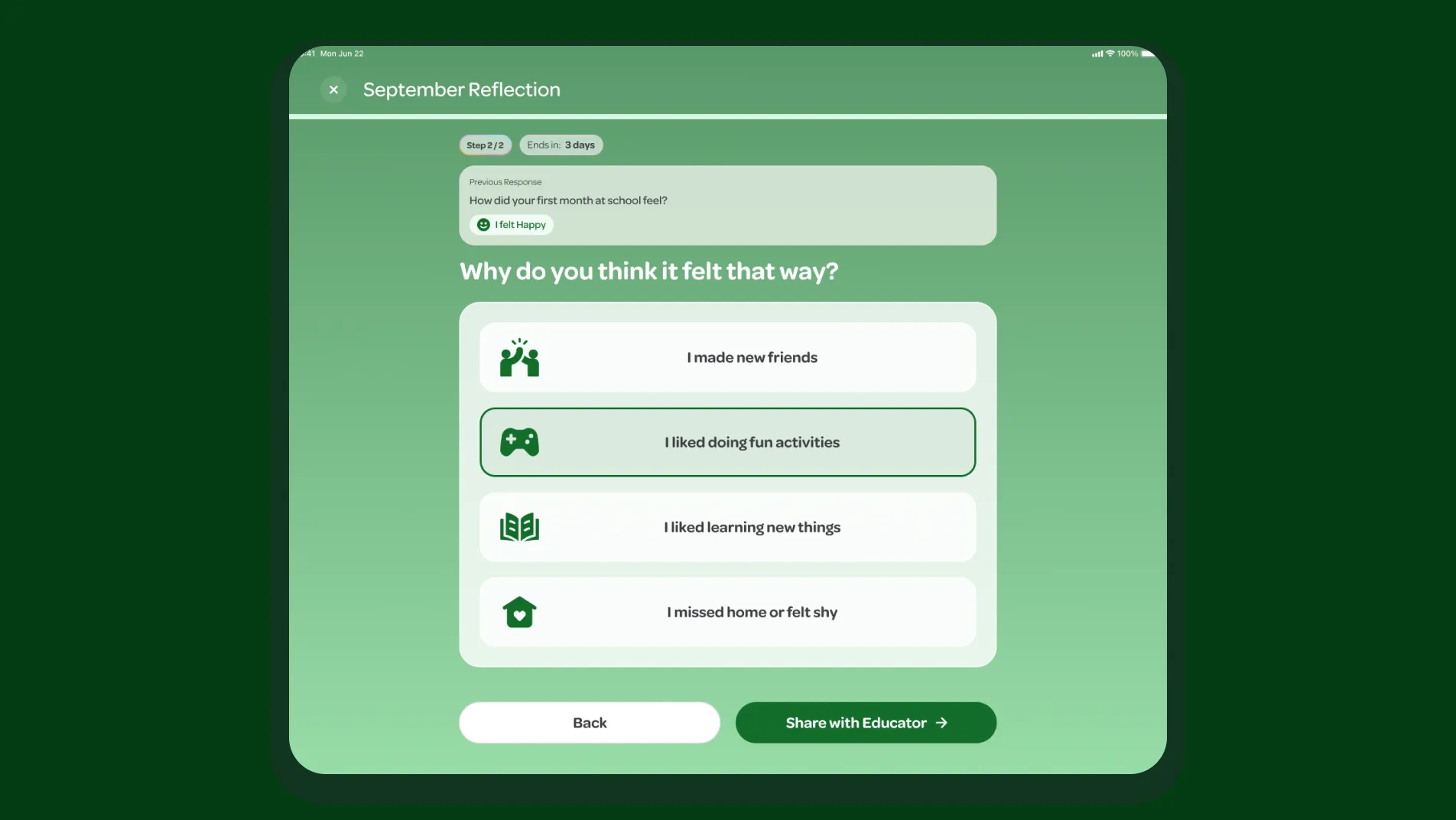The image size is (1456, 820).
Task: Click the arrow on Share with Educator
Action: pyautogui.click(x=941, y=723)
